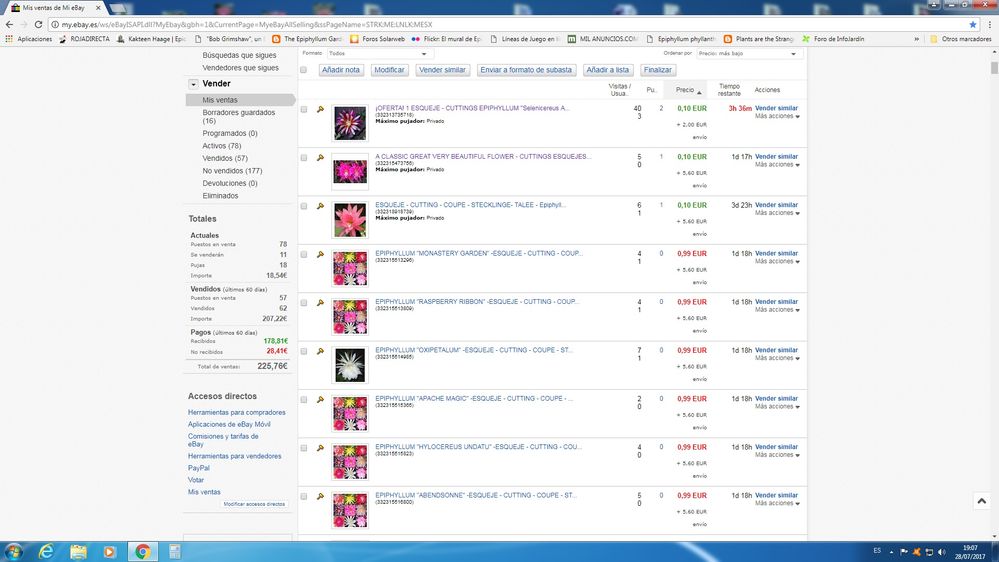Image resolution: width=999 pixels, height=562 pixels.
Task: Click key icon for OXIPETALUM listing
Action: pos(320,352)
